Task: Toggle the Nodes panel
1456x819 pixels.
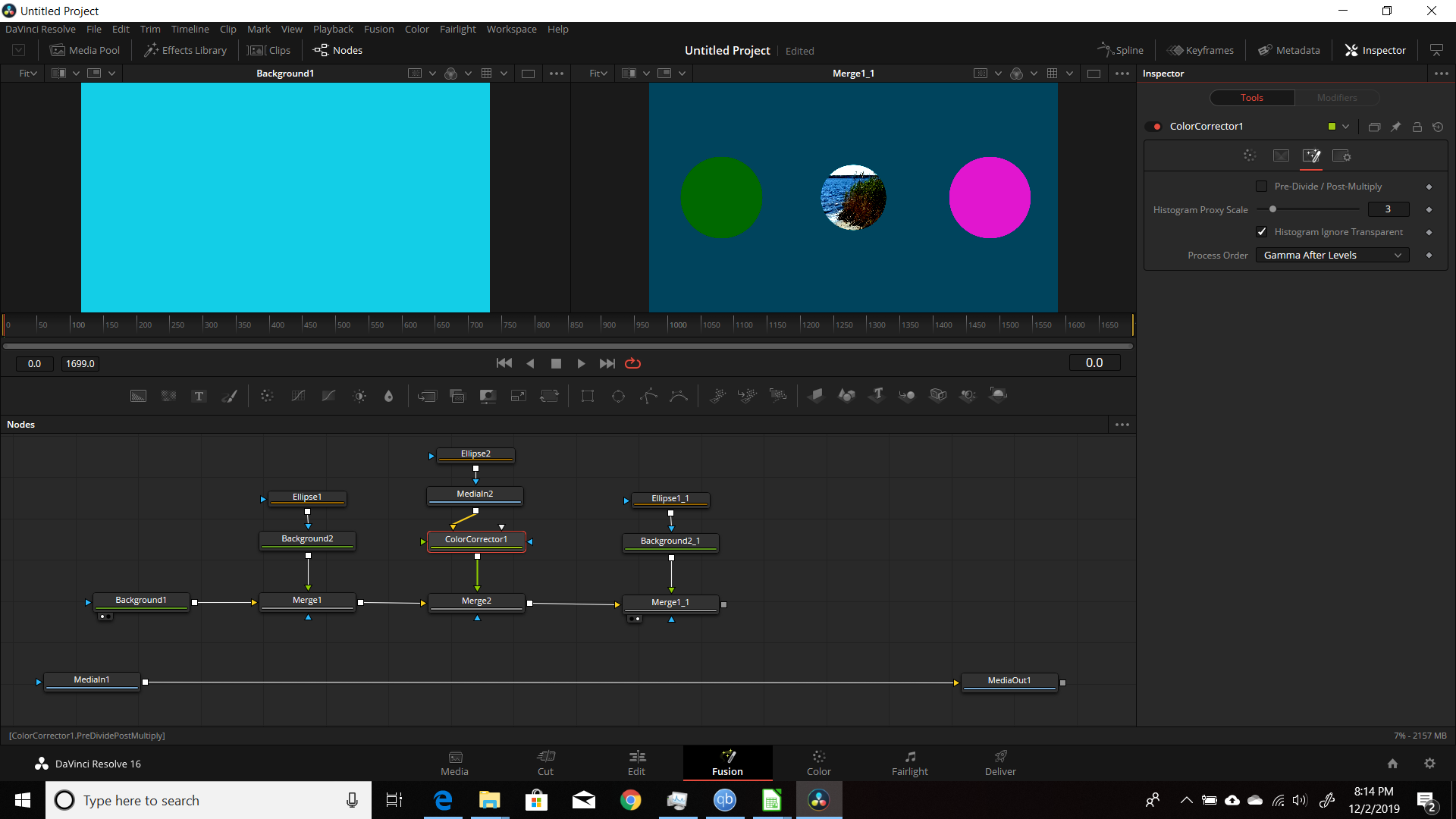Action: pyautogui.click(x=338, y=50)
